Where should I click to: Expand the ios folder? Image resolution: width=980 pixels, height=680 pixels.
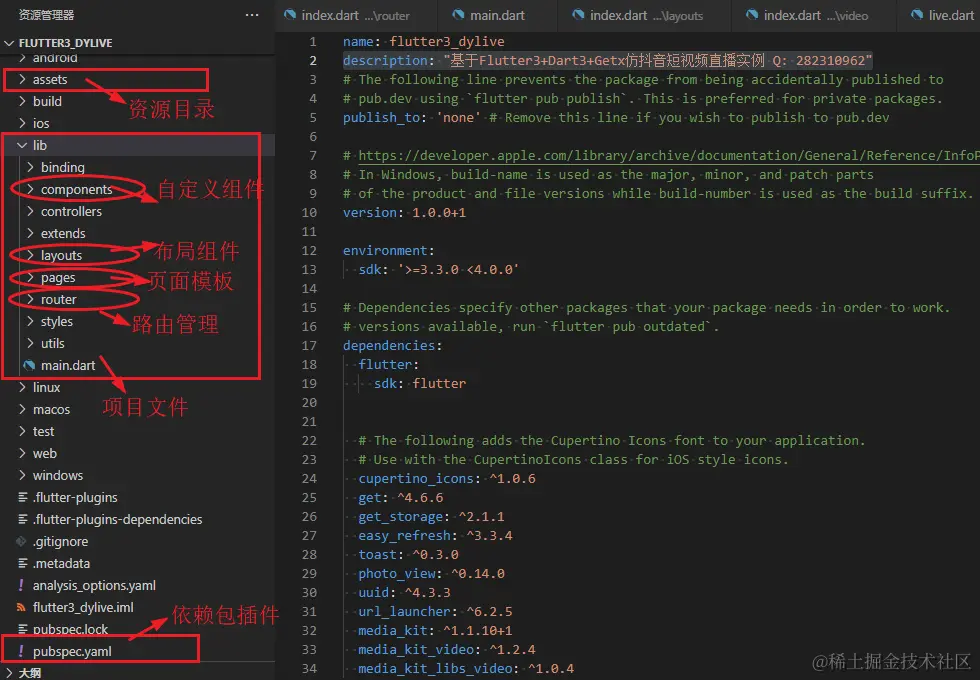(22, 123)
